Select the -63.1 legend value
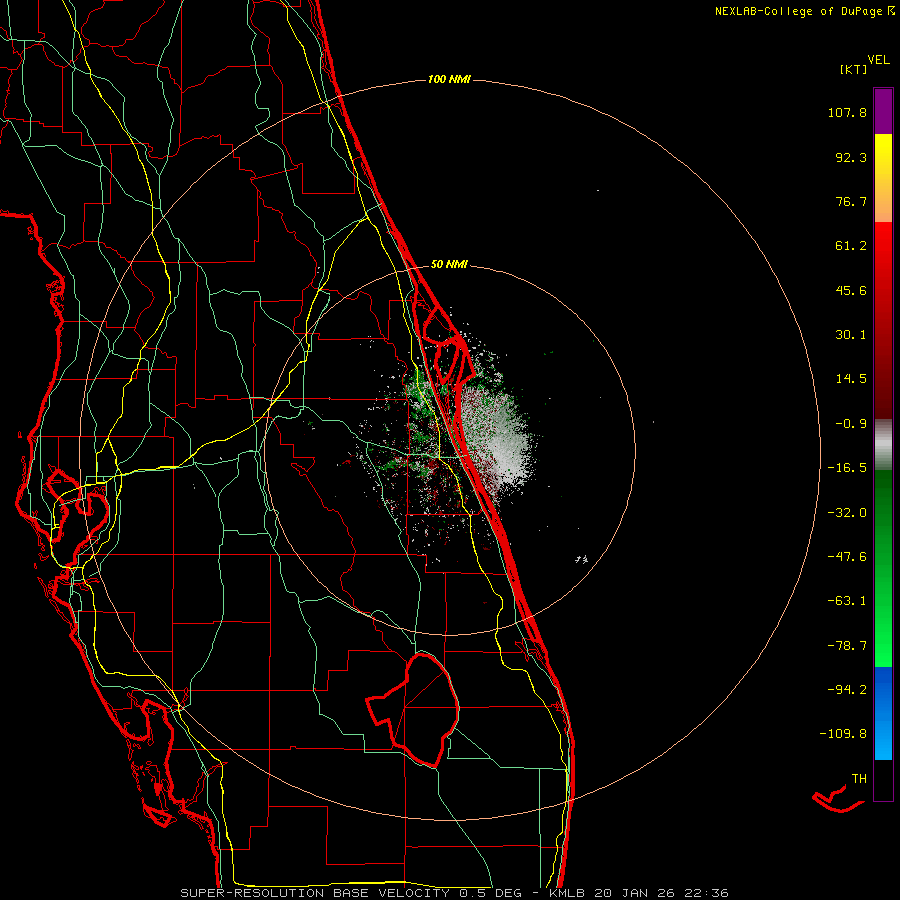 847,601
